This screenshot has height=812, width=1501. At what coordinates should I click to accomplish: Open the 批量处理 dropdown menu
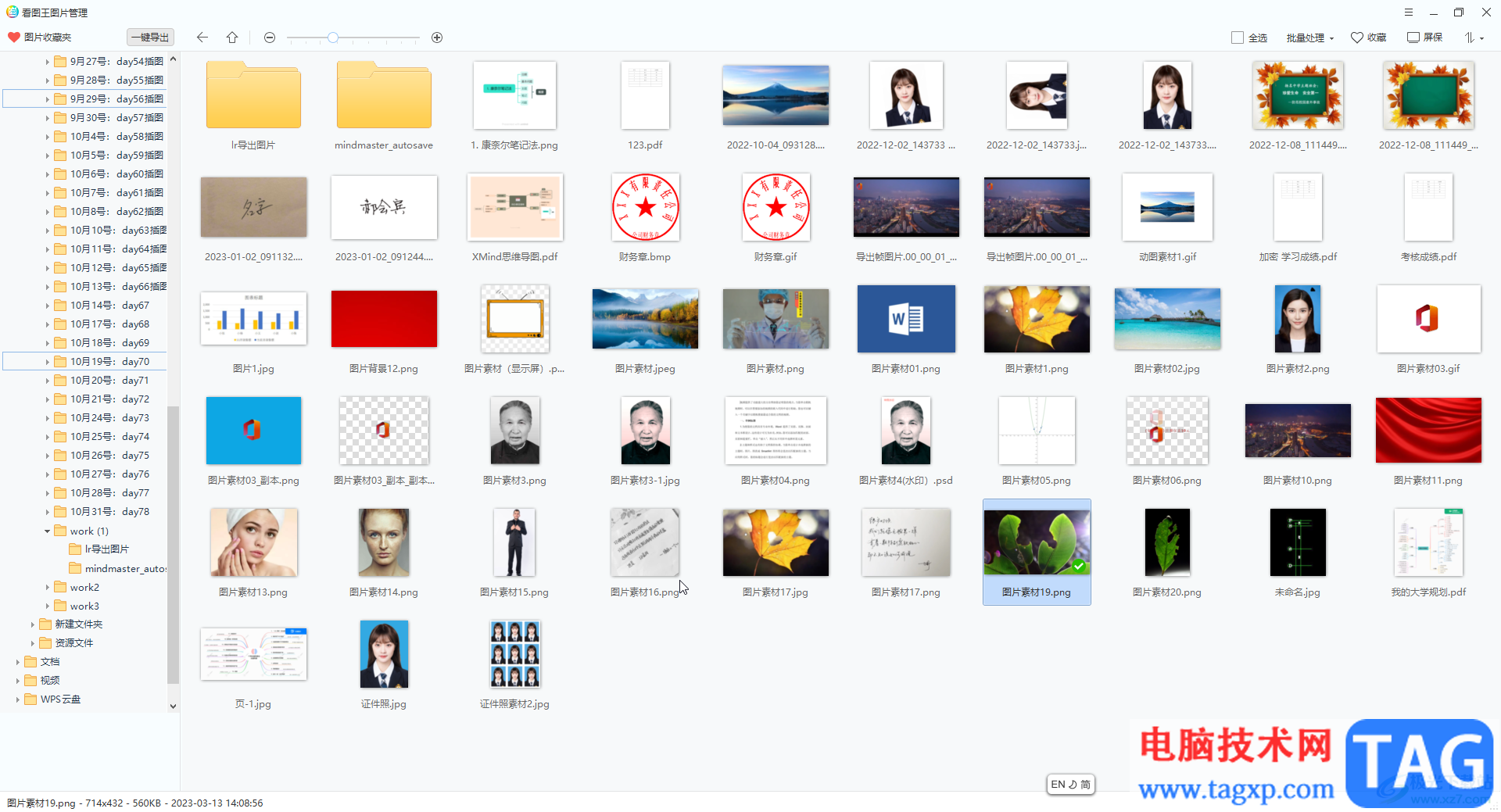[x=1310, y=38]
